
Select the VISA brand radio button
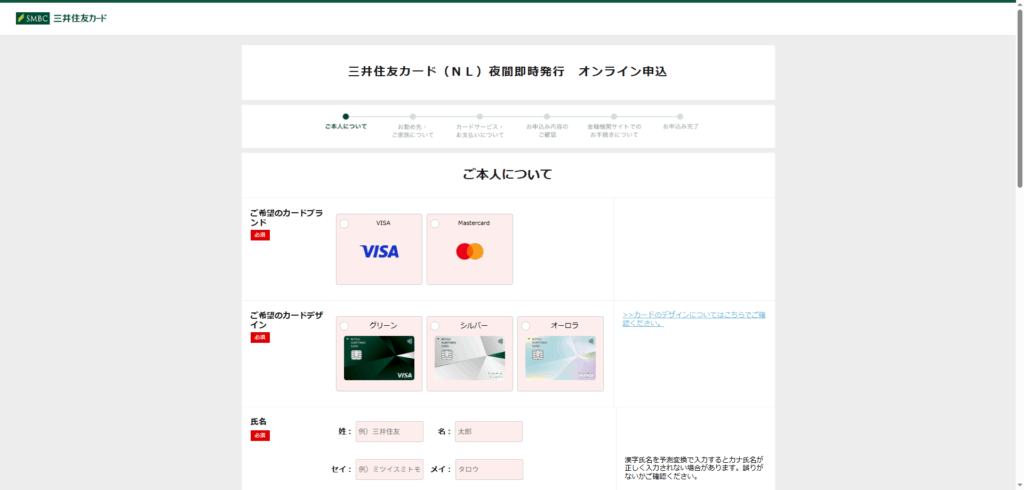[344, 223]
